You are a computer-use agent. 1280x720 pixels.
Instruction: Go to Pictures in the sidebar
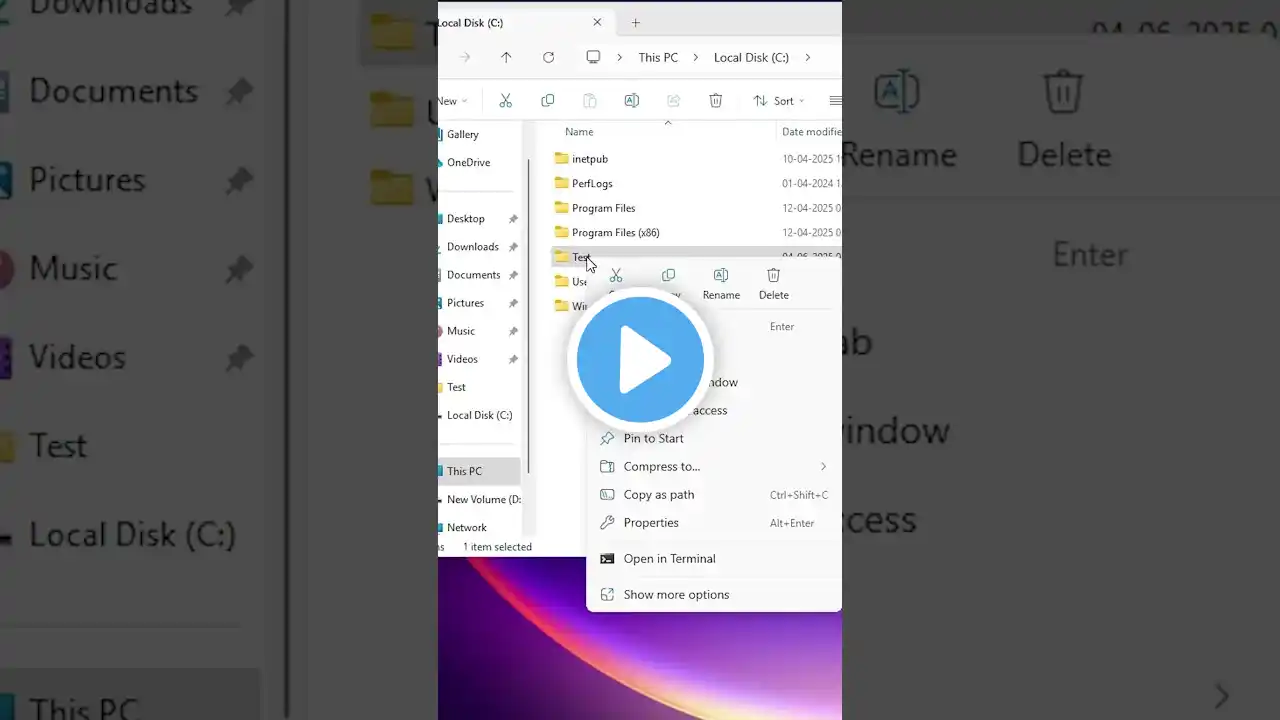(x=465, y=303)
